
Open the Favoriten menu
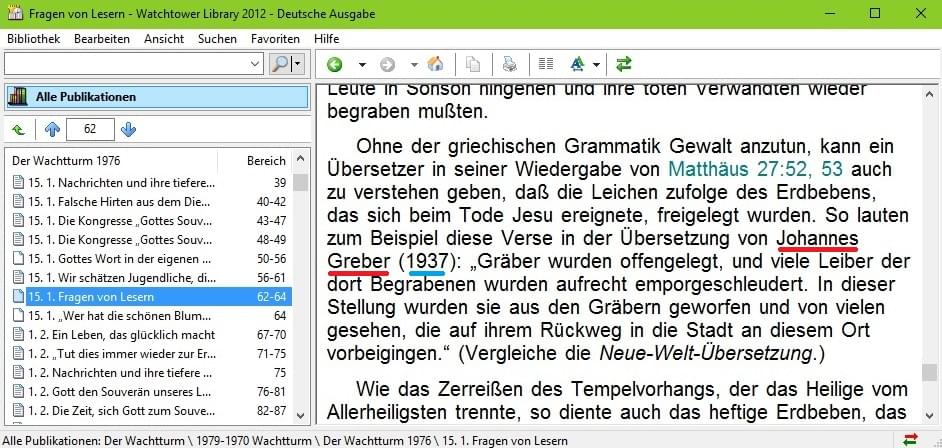pos(275,39)
